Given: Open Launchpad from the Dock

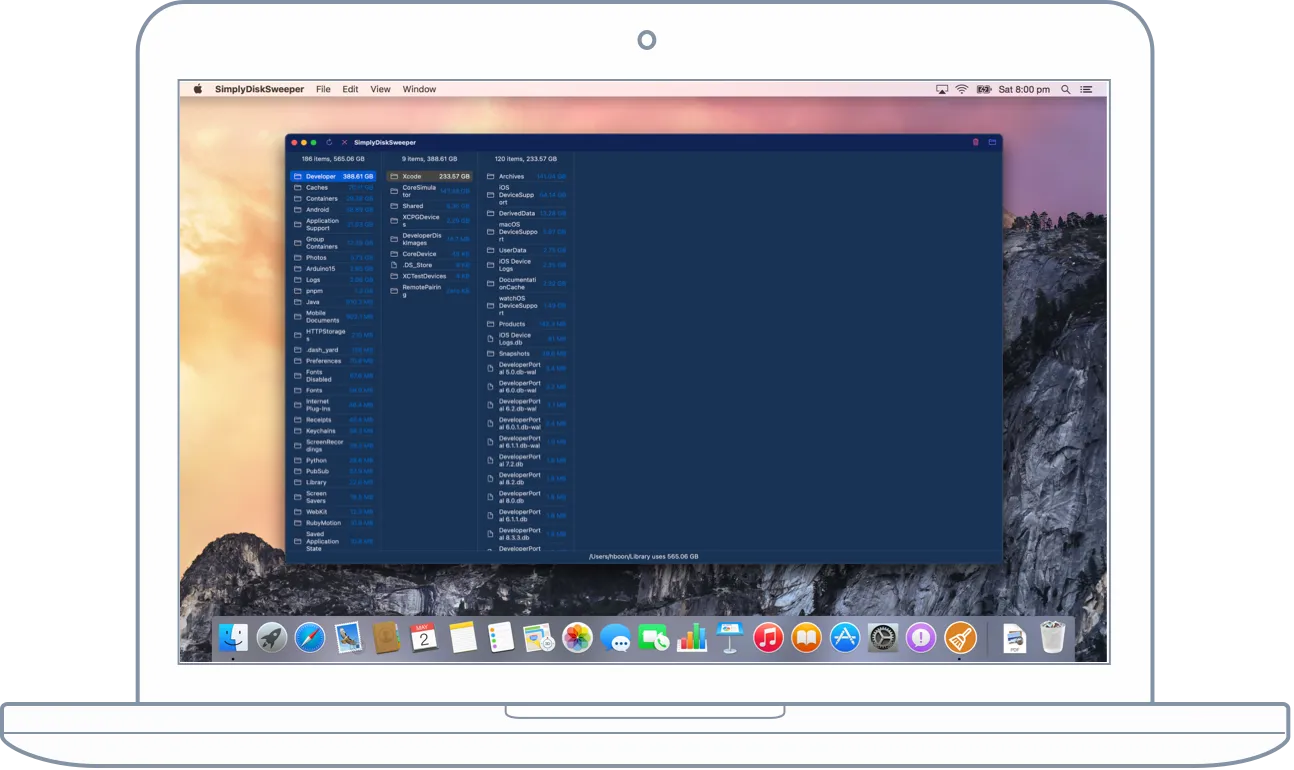Looking at the screenshot, I should point(271,637).
